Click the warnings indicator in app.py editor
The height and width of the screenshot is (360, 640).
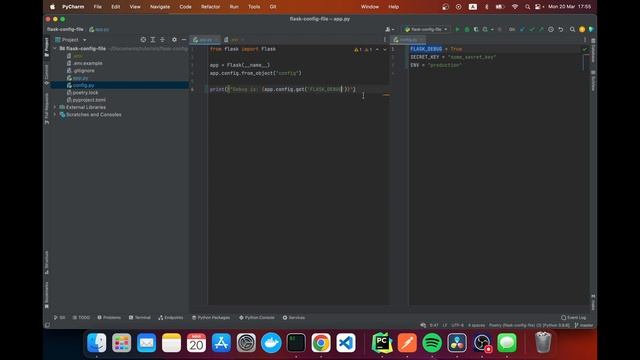coord(363,50)
